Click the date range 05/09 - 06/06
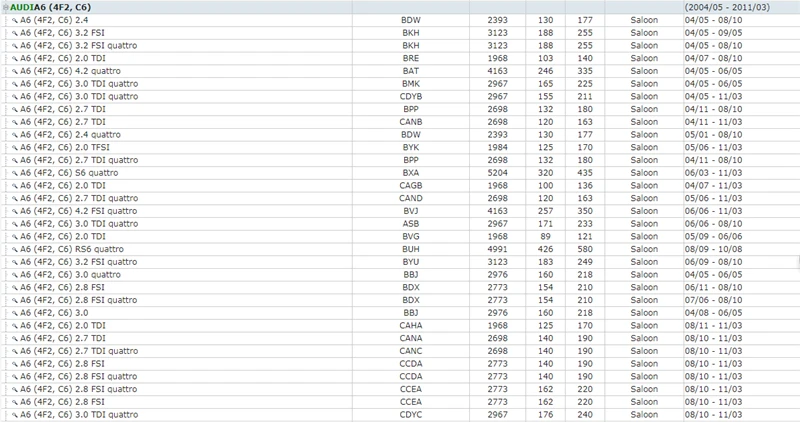The image size is (800, 422). coord(713,237)
